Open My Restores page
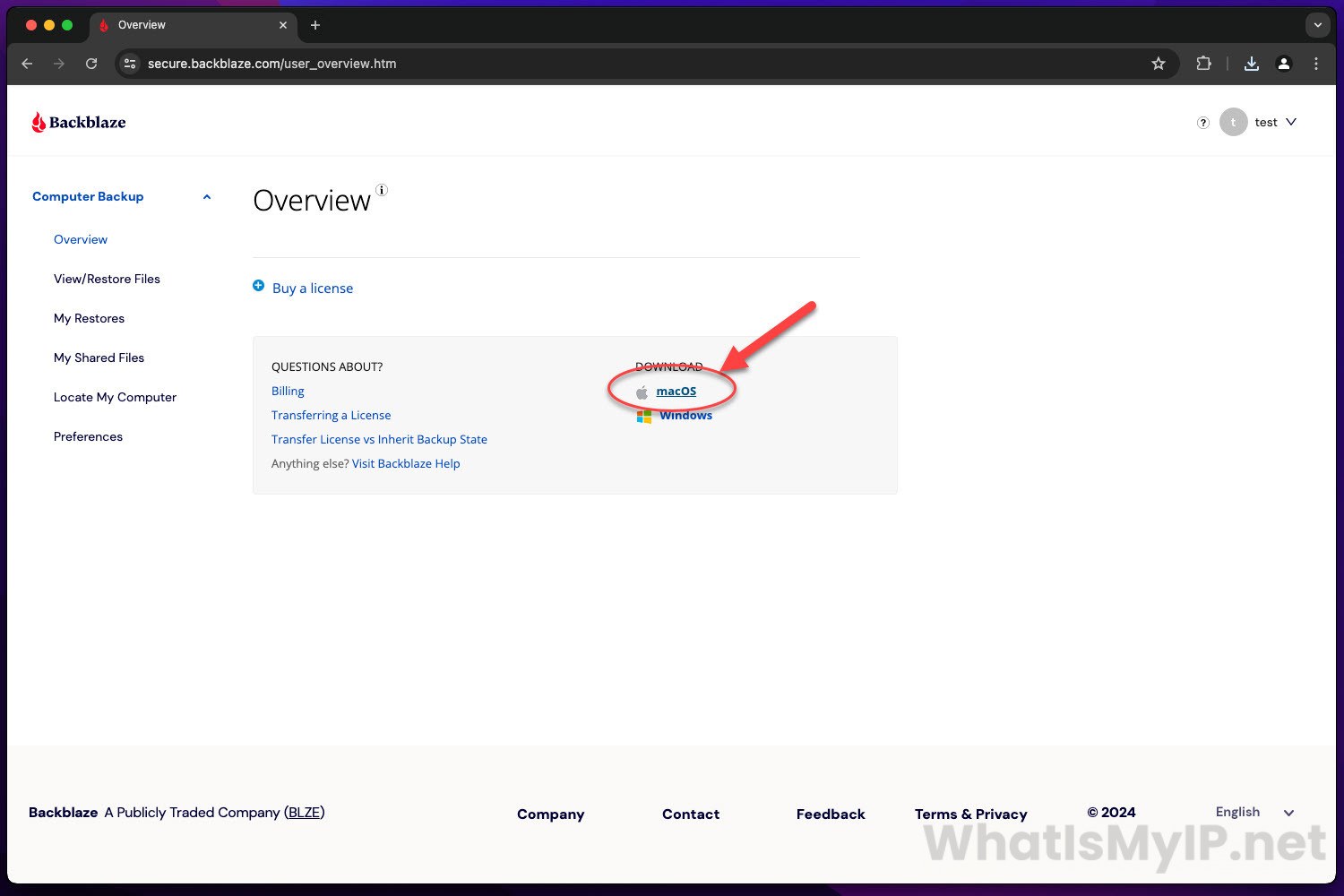The width and height of the screenshot is (1344, 896). pyautogui.click(x=89, y=318)
